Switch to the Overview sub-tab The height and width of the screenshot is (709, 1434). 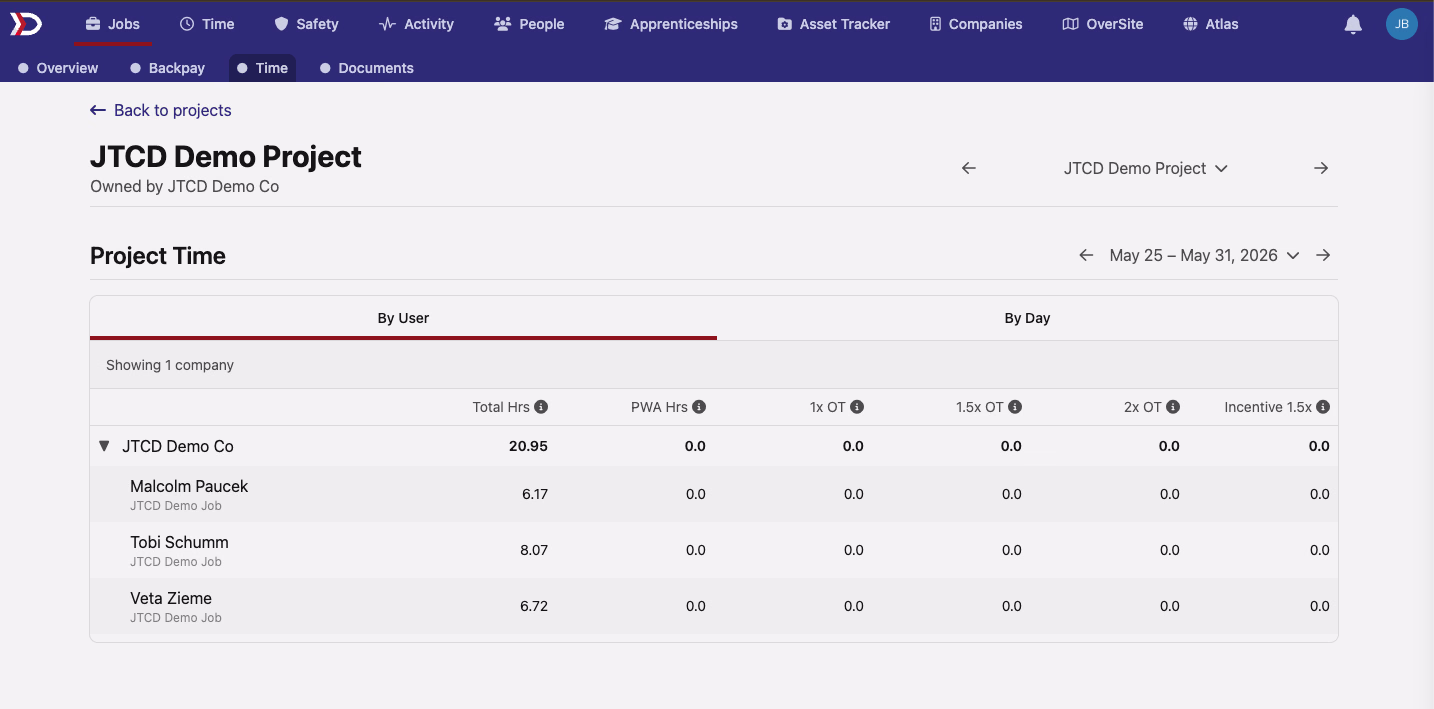[x=58, y=68]
